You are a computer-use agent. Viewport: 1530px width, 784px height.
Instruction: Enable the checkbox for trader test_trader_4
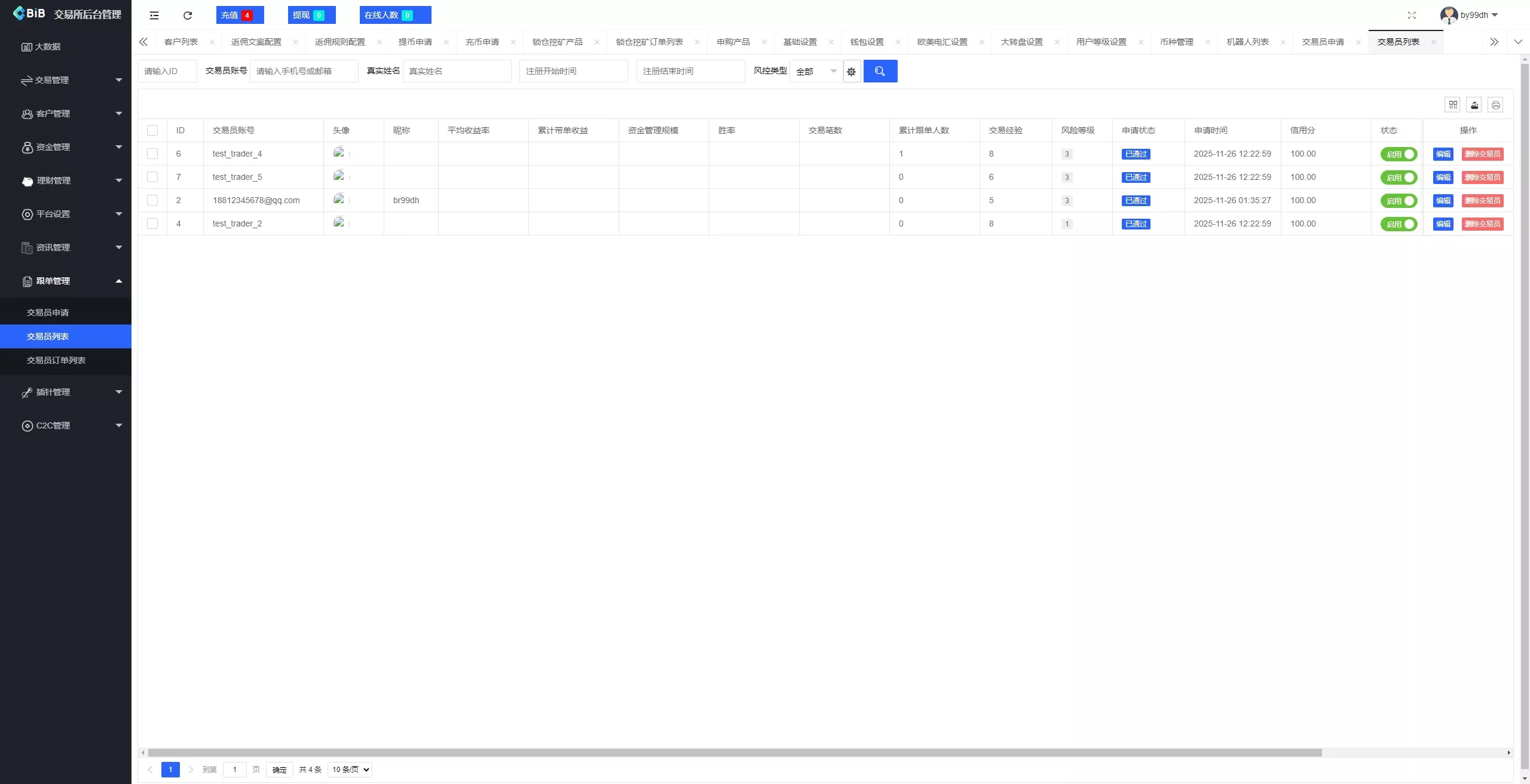tap(152, 154)
